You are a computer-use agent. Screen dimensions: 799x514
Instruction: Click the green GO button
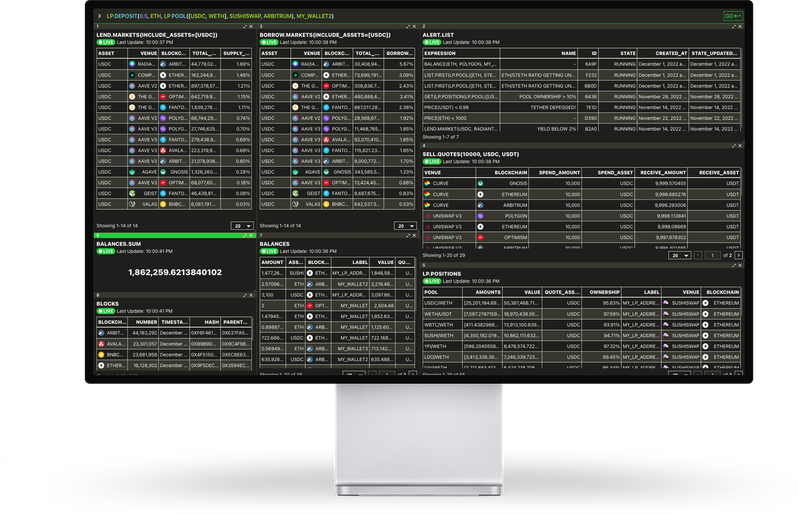[733, 16]
